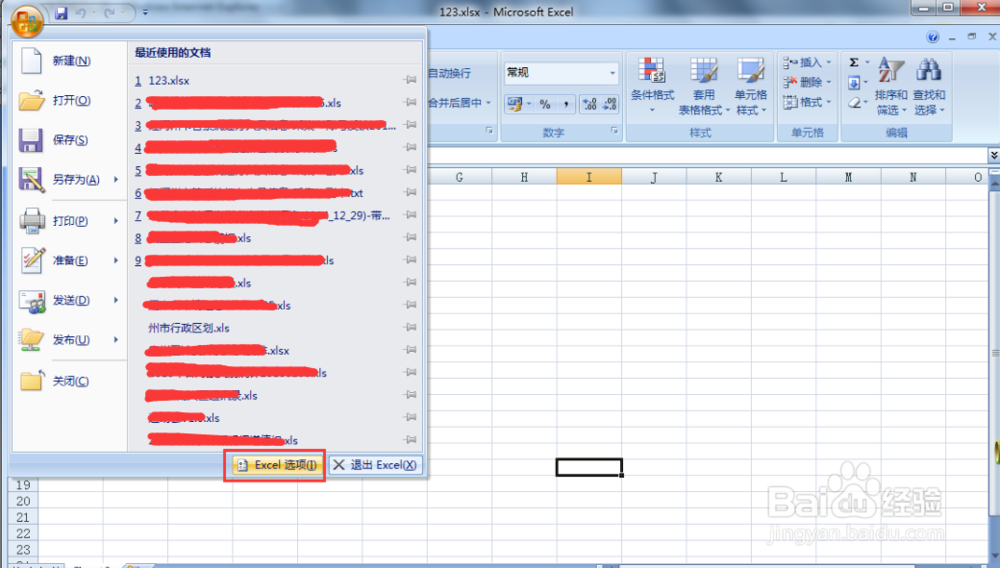Click accounting number format icon
Screen dimensions: 1000x568
pyautogui.click(x=515, y=104)
